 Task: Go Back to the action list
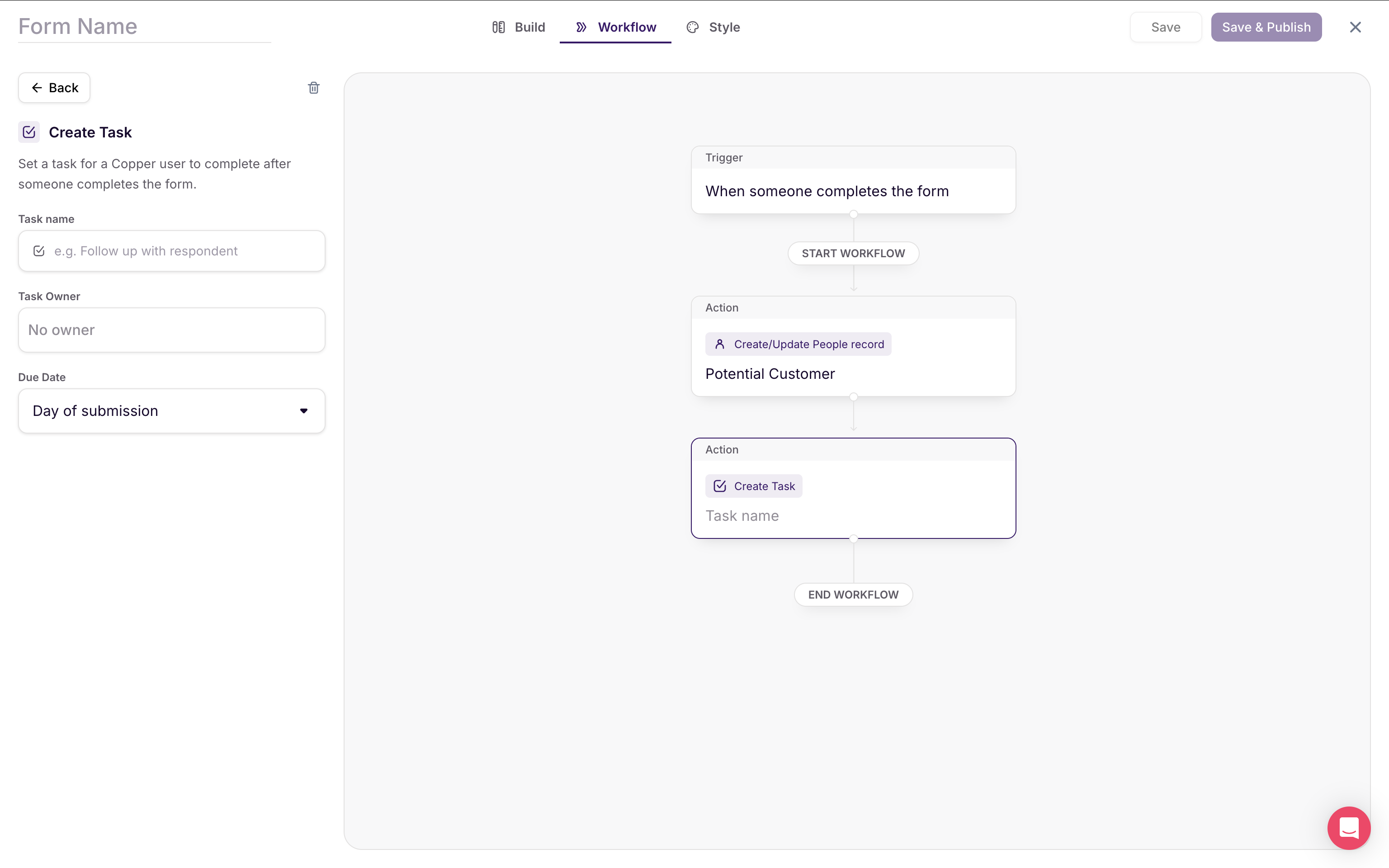pos(54,88)
